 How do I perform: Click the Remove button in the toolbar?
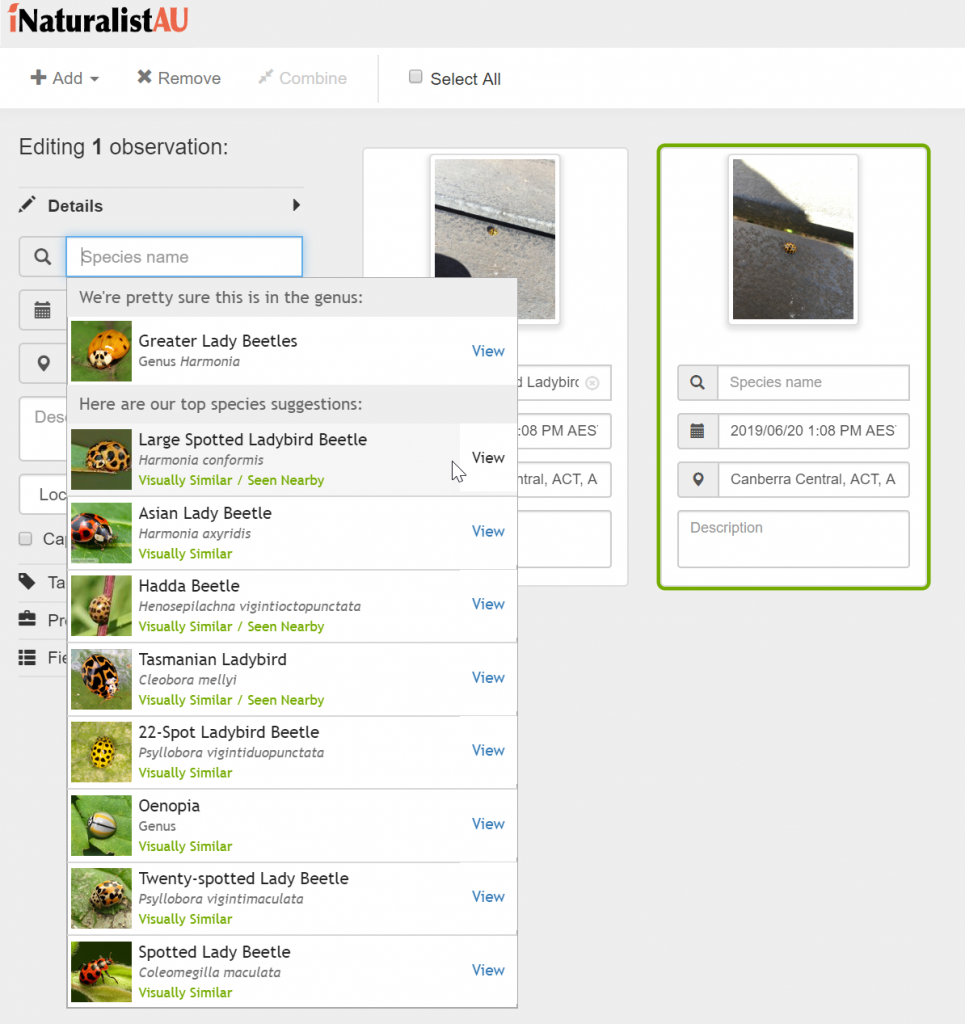179,78
